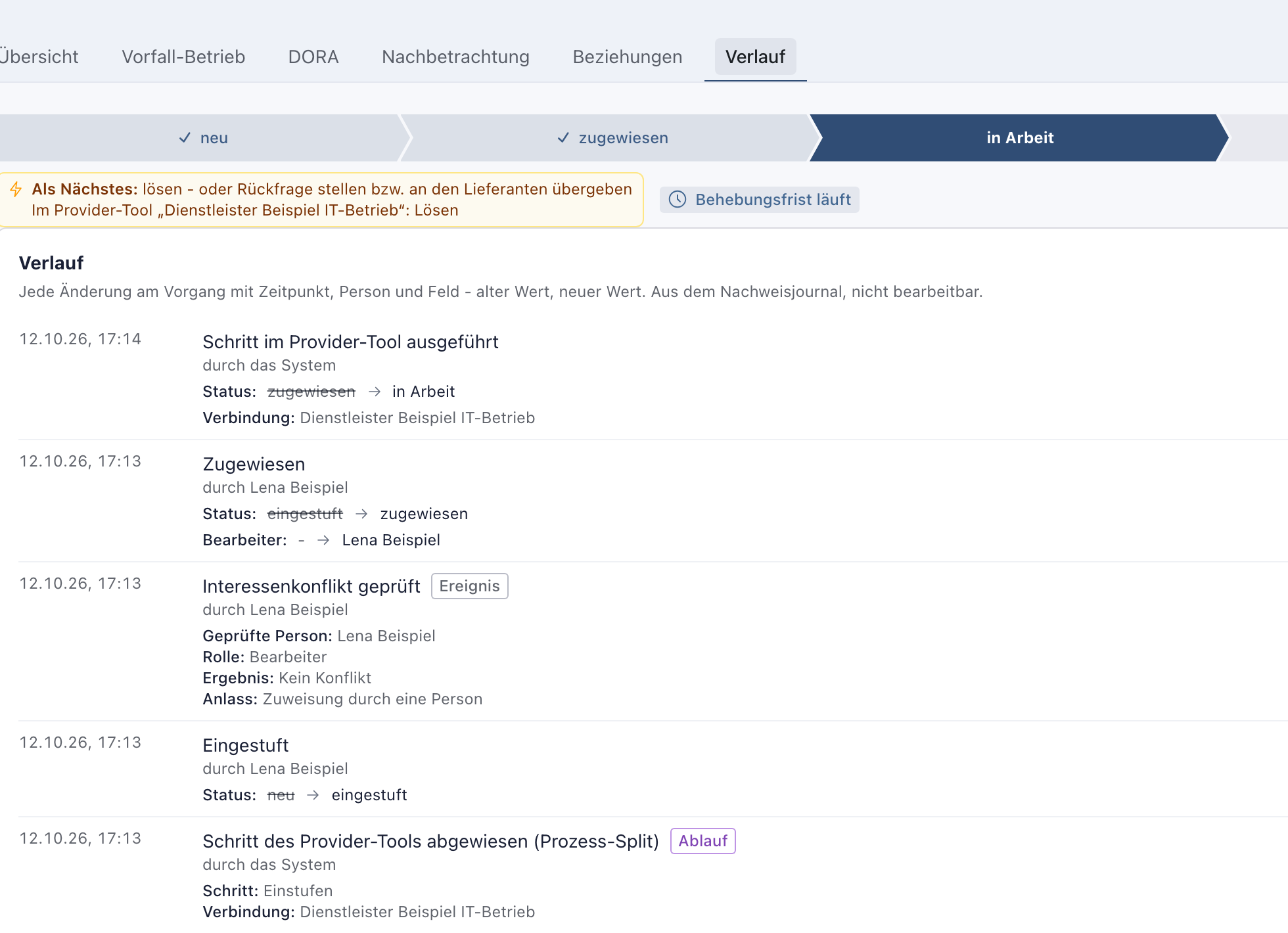Open the DORA tab
This screenshot has width=1288, height=933.
(313, 57)
